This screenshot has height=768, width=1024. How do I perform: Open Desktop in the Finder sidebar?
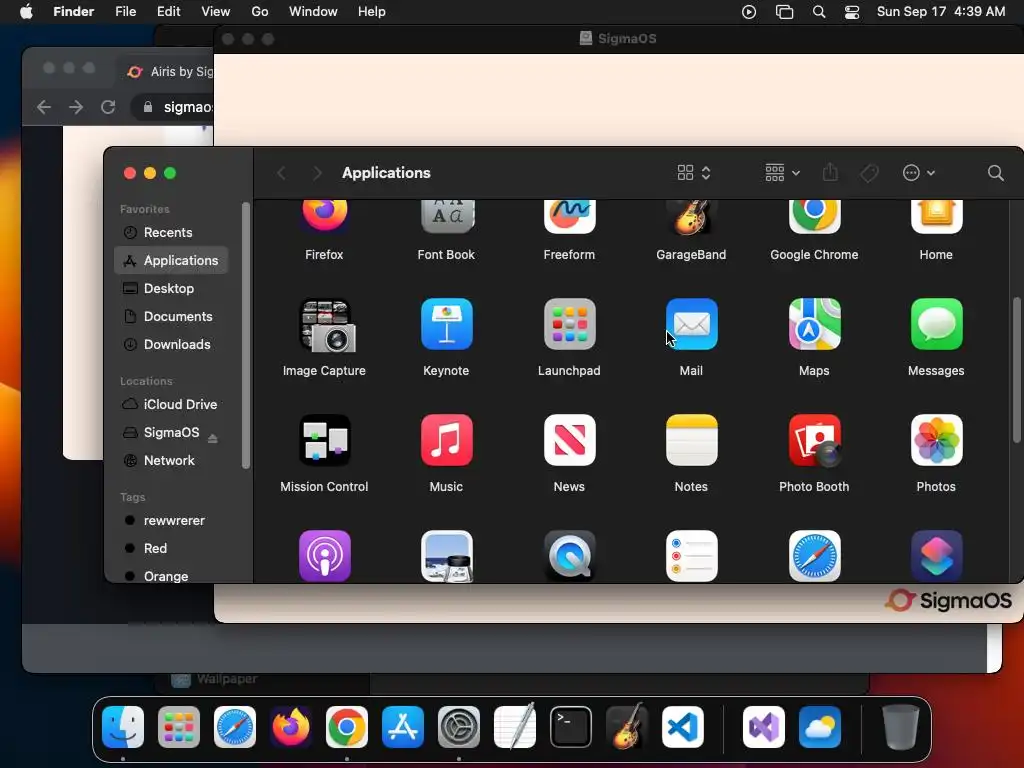point(171,289)
